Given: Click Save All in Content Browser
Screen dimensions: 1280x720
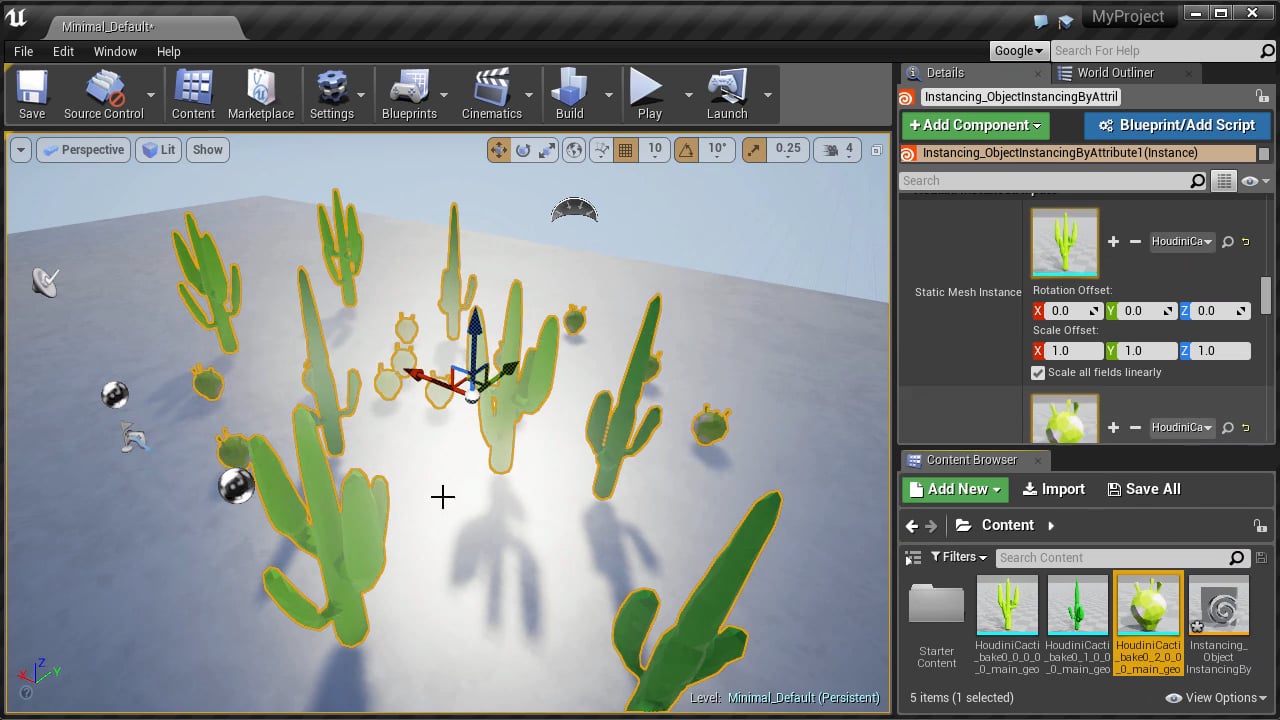Looking at the screenshot, I should 1143,489.
